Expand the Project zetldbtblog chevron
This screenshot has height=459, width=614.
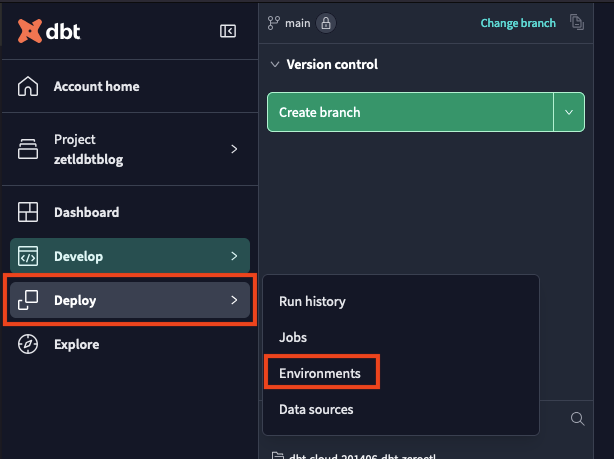tap(234, 149)
